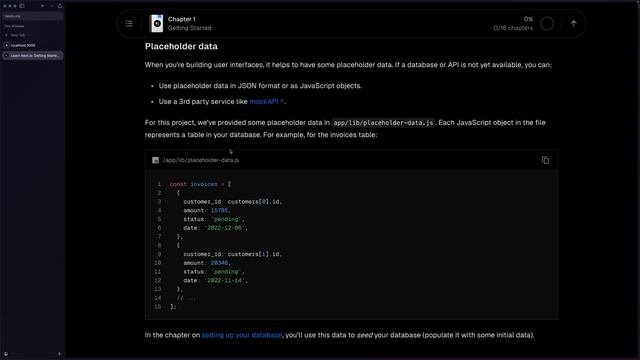
Task: Click the amount value 20348
Action: click(x=219, y=263)
